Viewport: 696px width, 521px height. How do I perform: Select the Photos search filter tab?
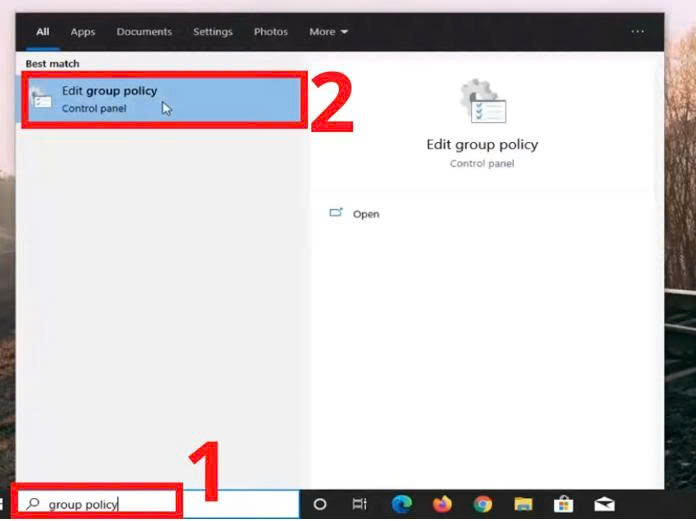(x=271, y=32)
